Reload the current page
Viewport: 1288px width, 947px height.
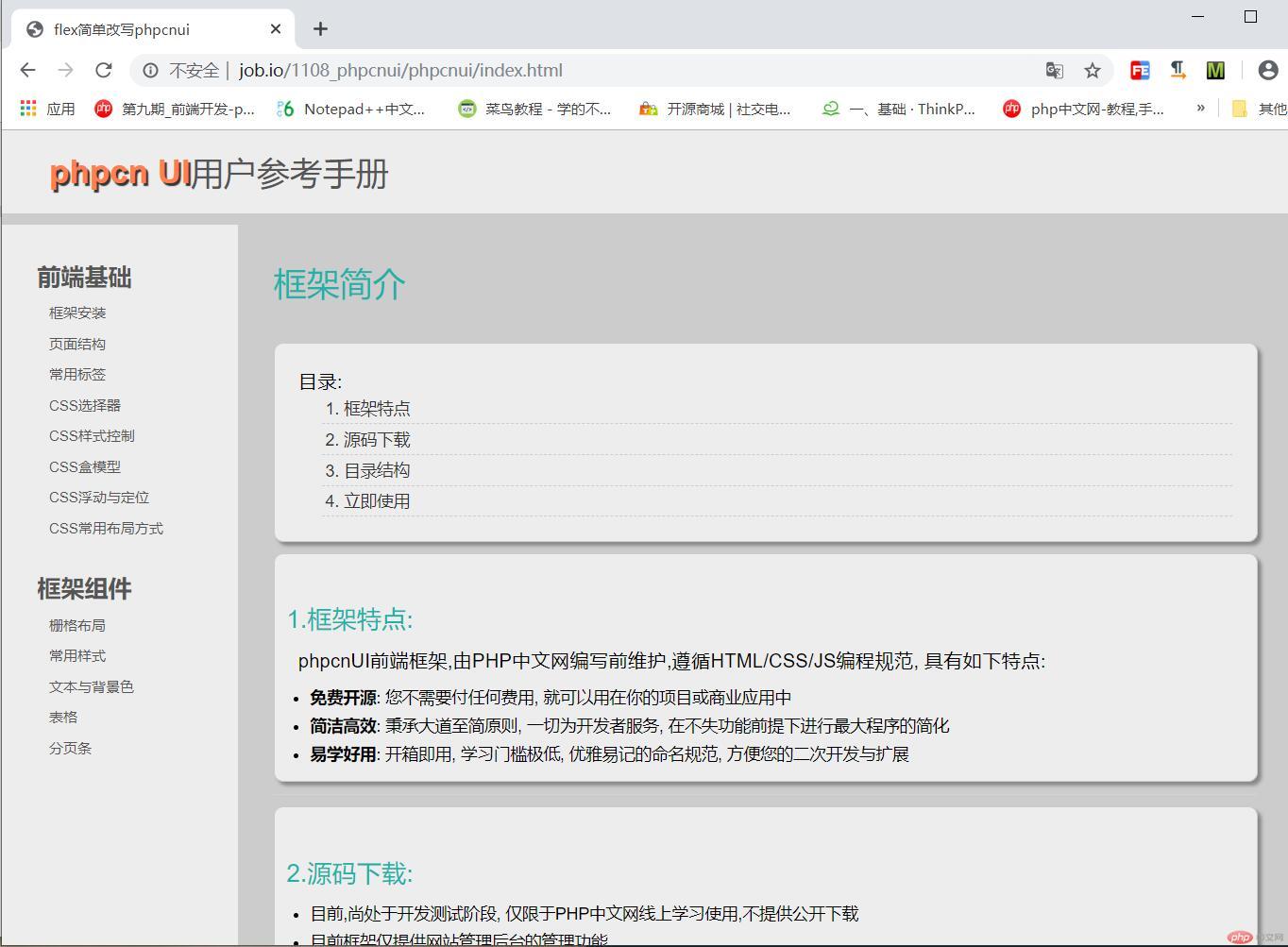pyautogui.click(x=104, y=70)
